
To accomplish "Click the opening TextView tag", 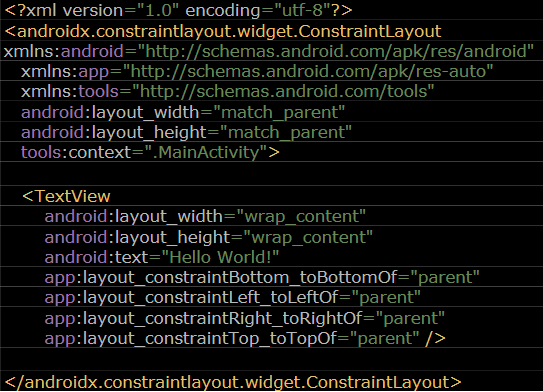I will pyautogui.click(x=66, y=196).
